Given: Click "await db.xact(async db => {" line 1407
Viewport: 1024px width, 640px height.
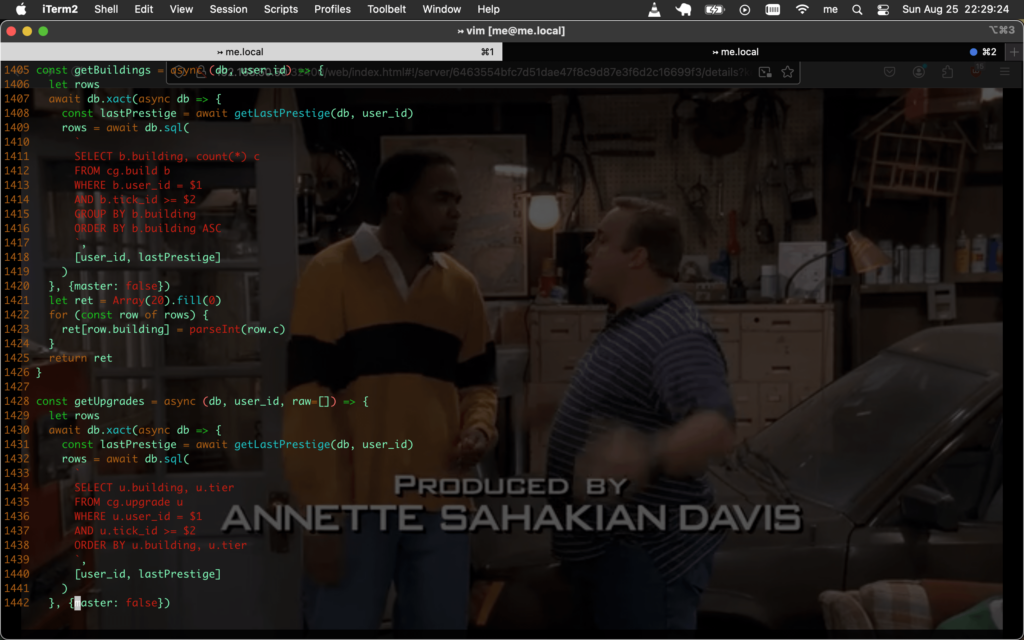Looking at the screenshot, I should (135, 99).
